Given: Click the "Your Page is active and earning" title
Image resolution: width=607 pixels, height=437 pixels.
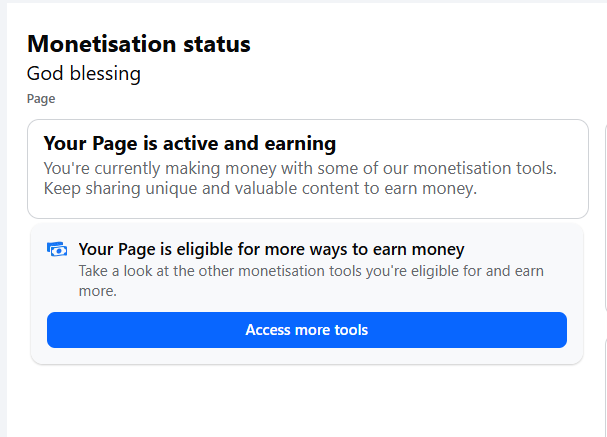Looking at the screenshot, I should coord(189,144).
